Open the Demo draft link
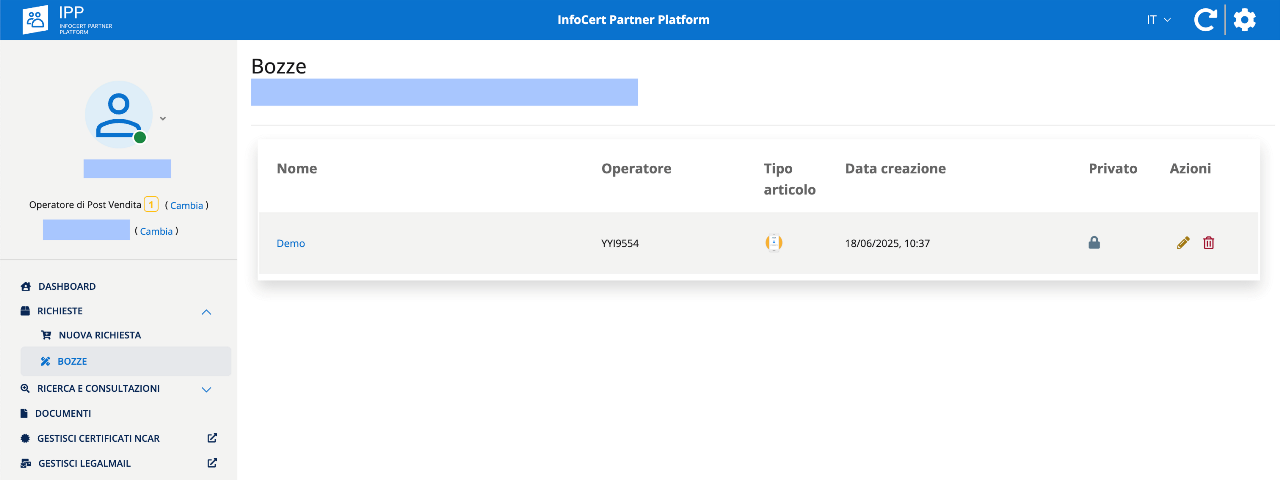This screenshot has height=480, width=1280. click(291, 243)
